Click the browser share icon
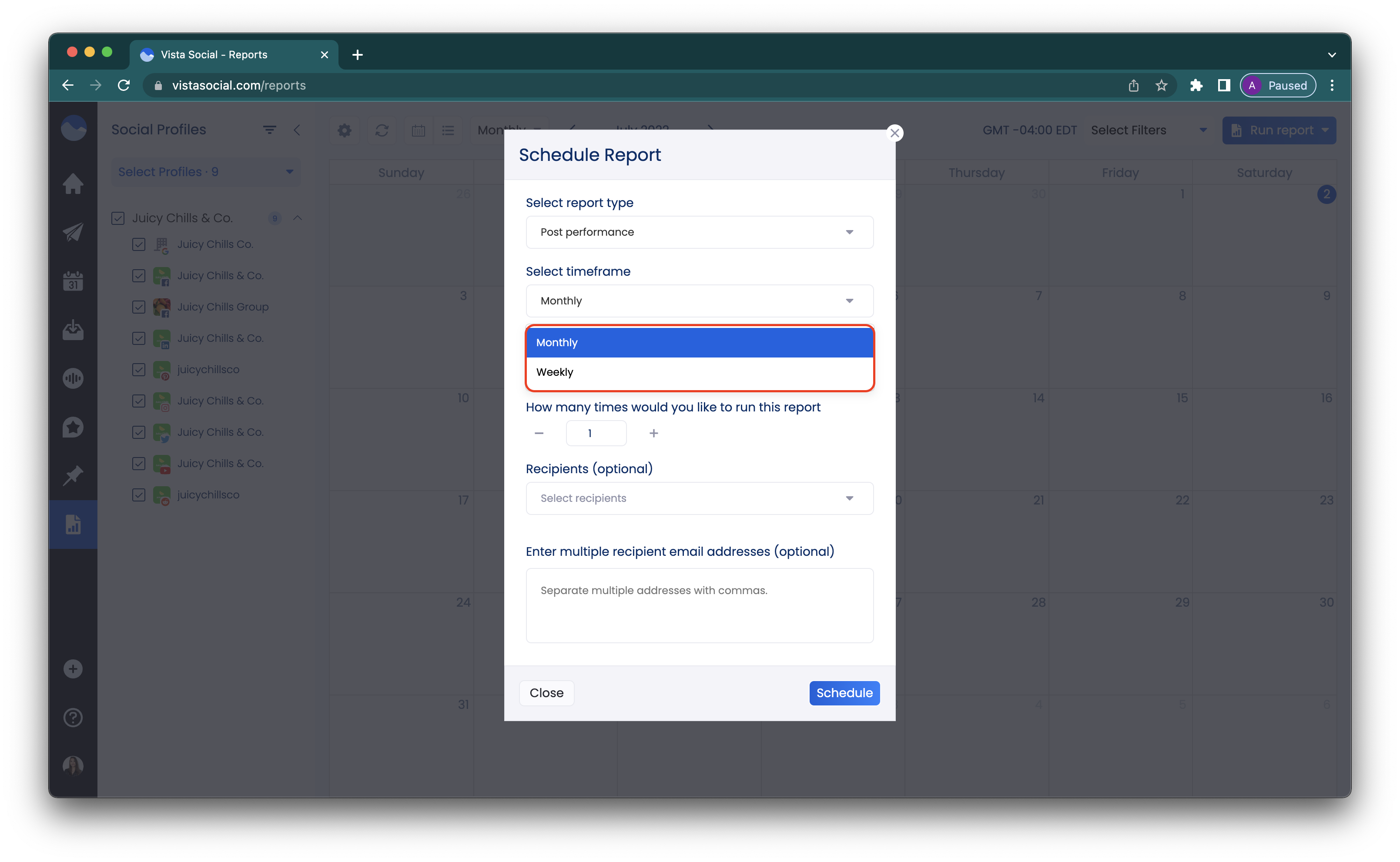The width and height of the screenshot is (1400, 862). [1134, 86]
